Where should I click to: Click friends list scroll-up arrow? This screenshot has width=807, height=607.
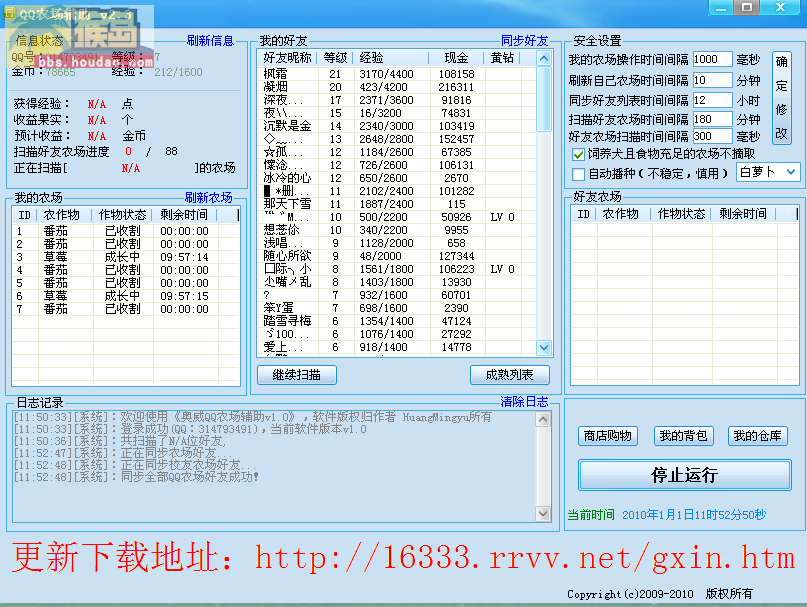(544, 58)
